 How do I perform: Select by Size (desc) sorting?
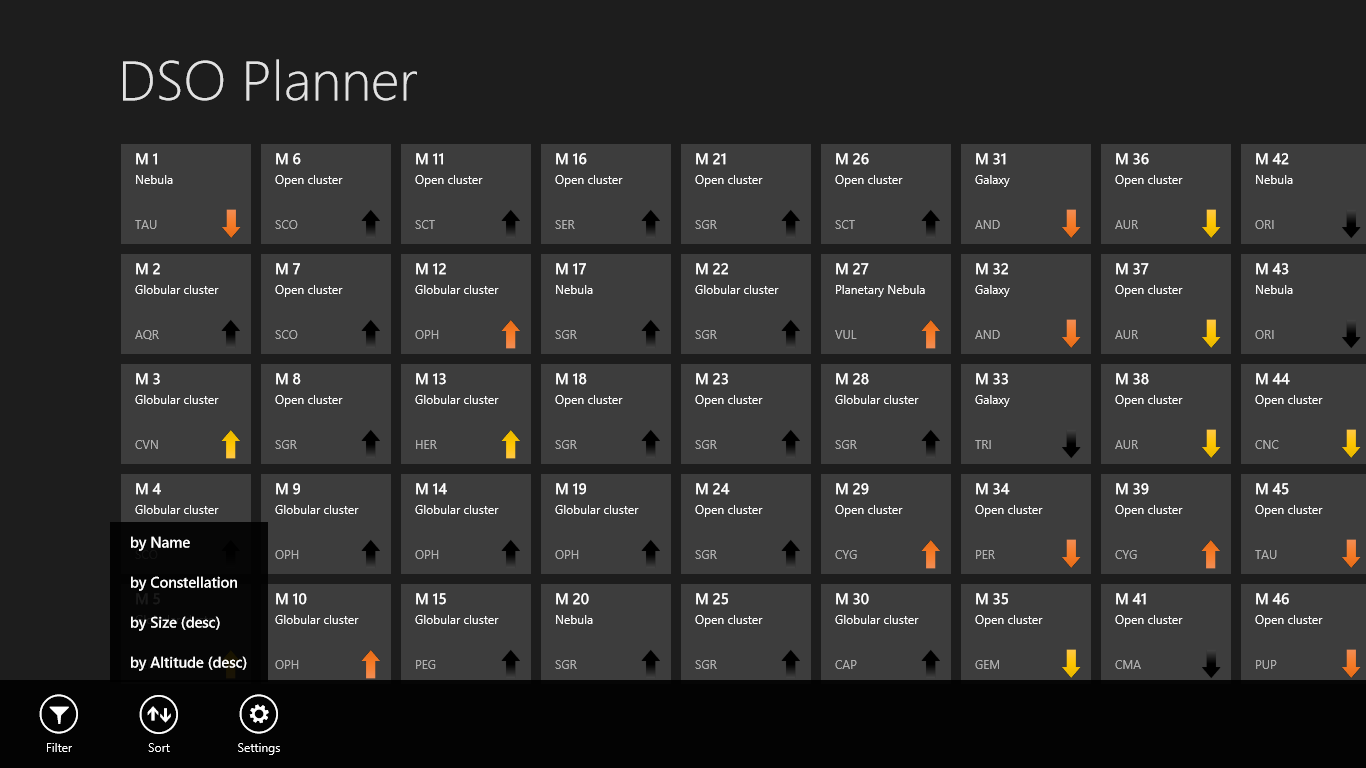(175, 623)
